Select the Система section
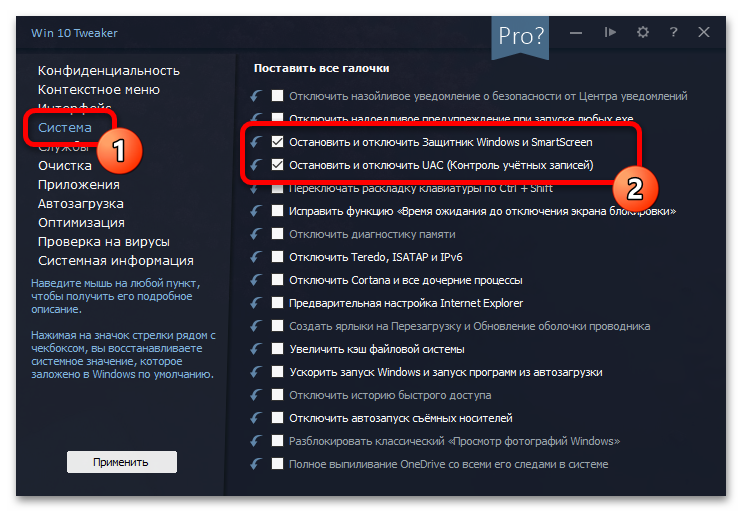This screenshot has height=512, width=742. [65, 128]
